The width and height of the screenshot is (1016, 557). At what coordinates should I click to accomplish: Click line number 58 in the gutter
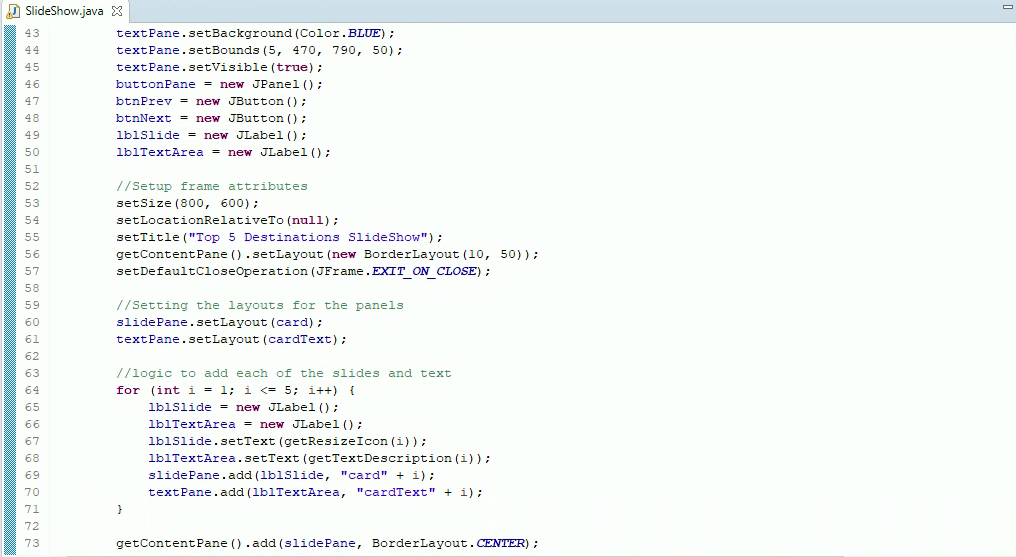[32, 288]
